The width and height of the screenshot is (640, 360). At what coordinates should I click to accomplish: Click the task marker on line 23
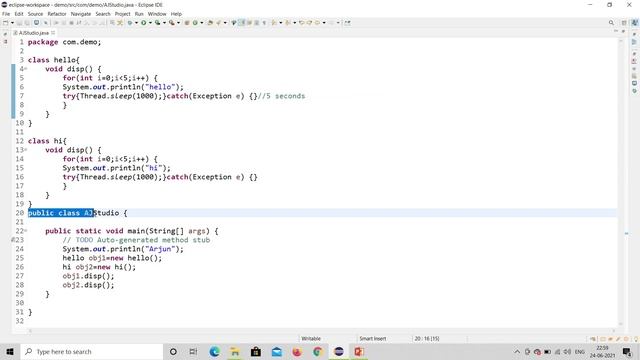pyautogui.click(x=13, y=240)
